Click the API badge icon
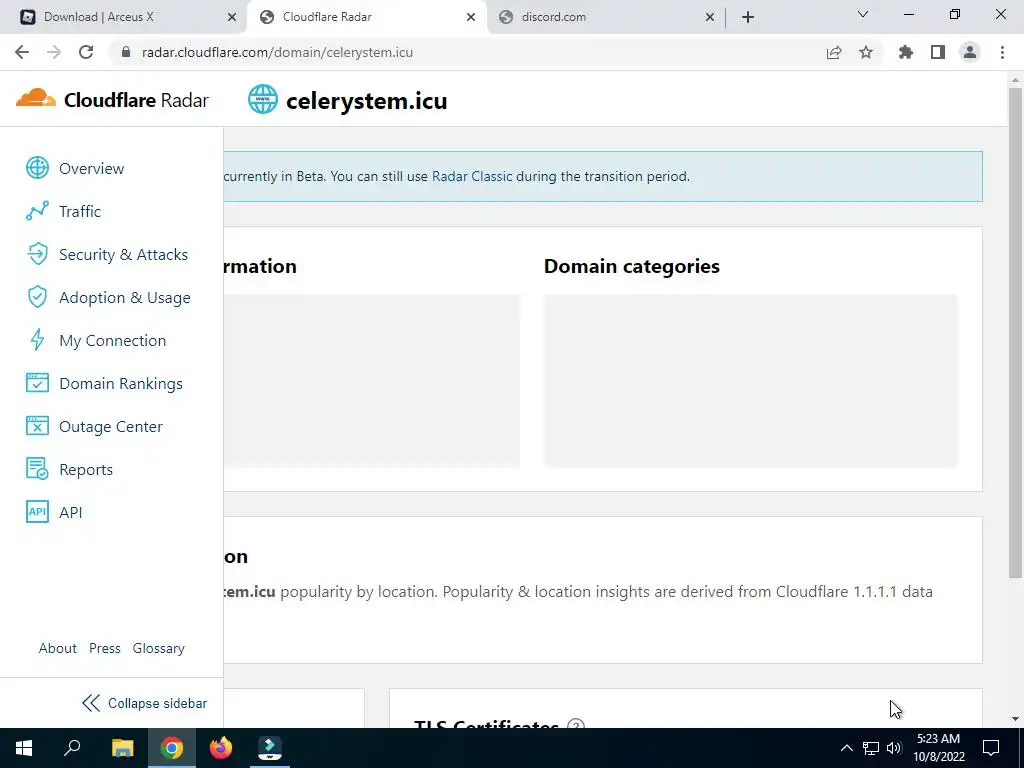The height and width of the screenshot is (768, 1024). point(37,512)
